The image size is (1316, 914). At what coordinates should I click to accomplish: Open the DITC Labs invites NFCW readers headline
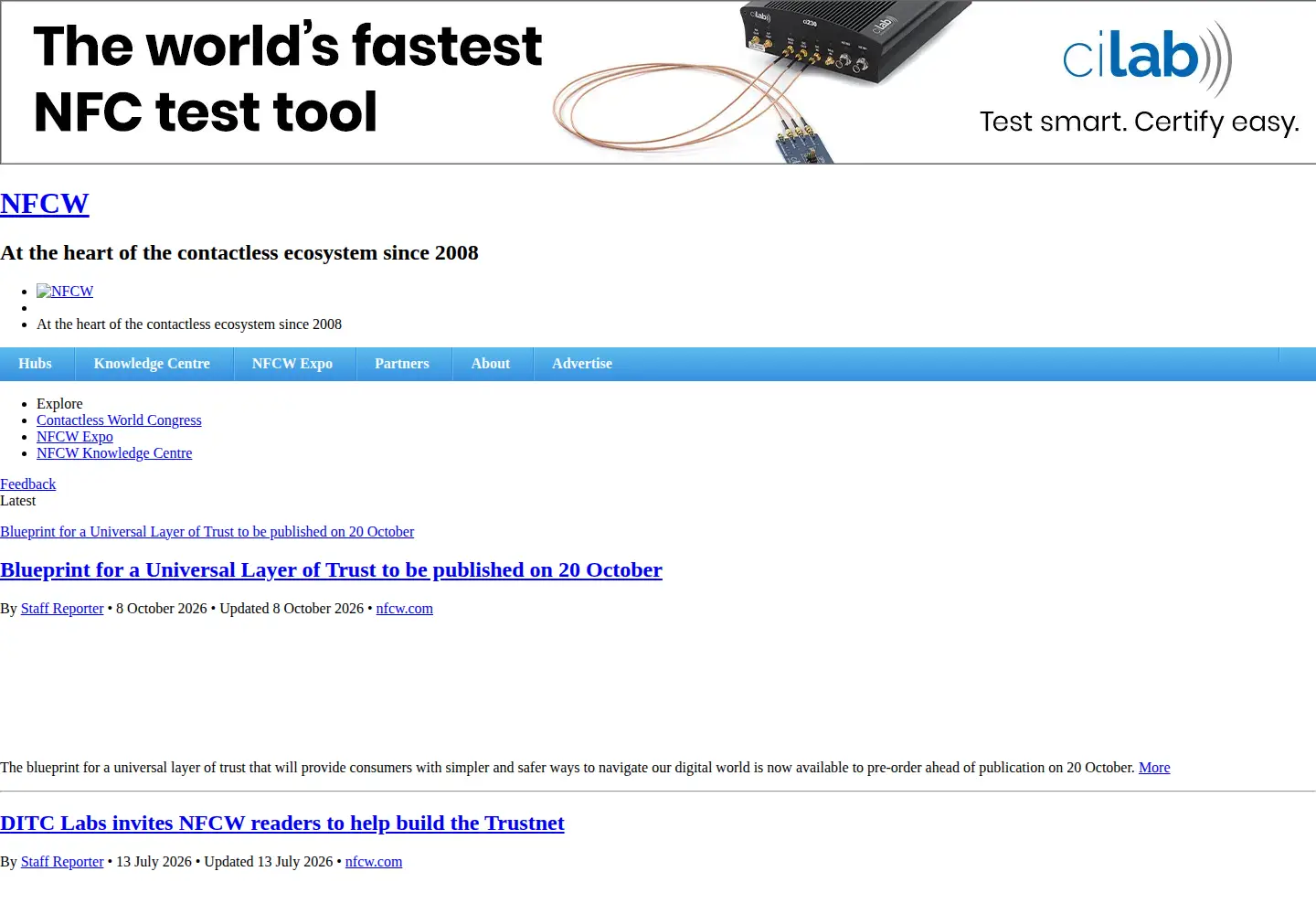[x=282, y=824]
